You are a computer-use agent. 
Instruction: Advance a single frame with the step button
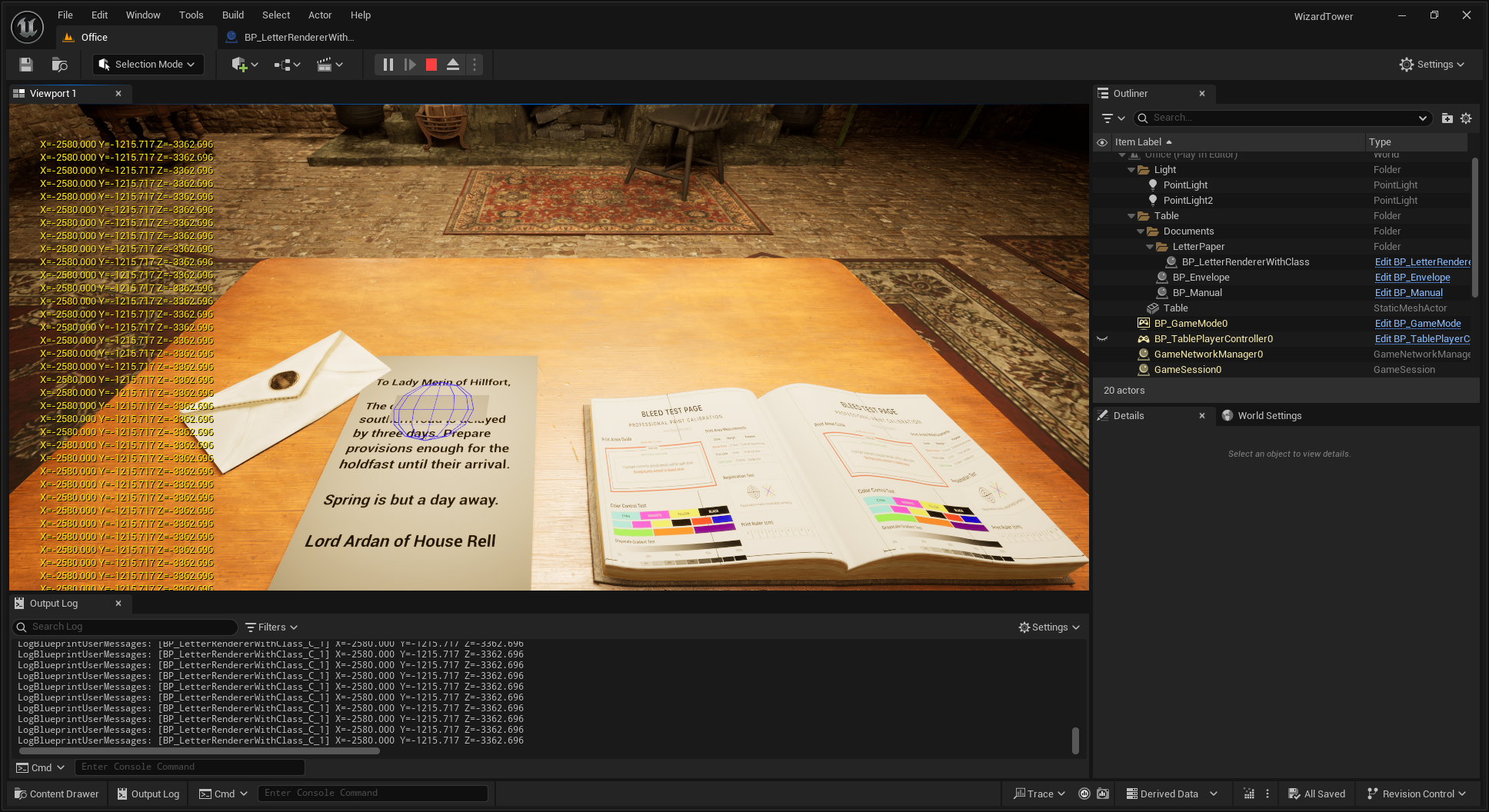pyautogui.click(x=410, y=65)
